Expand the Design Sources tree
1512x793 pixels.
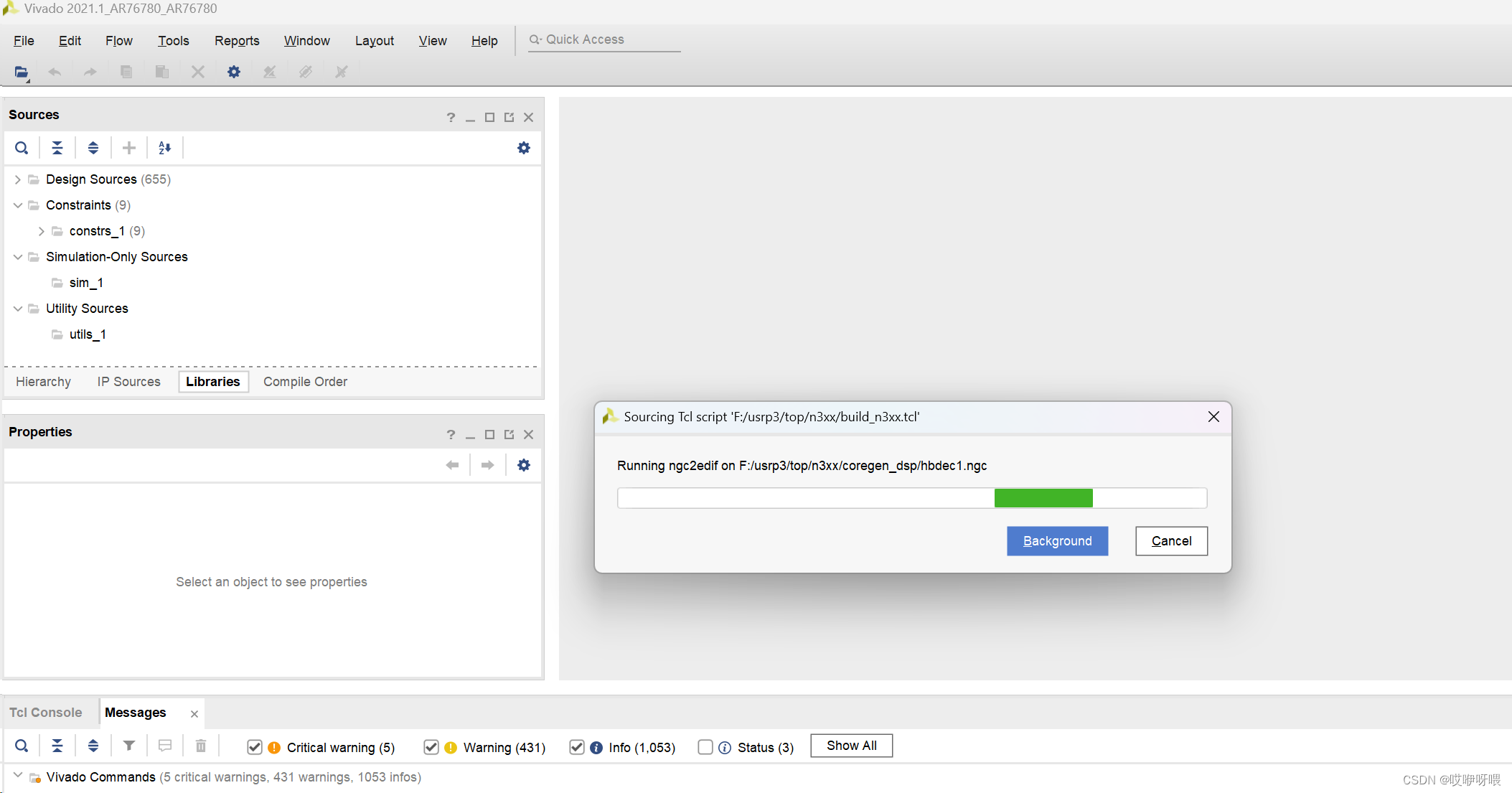point(17,179)
